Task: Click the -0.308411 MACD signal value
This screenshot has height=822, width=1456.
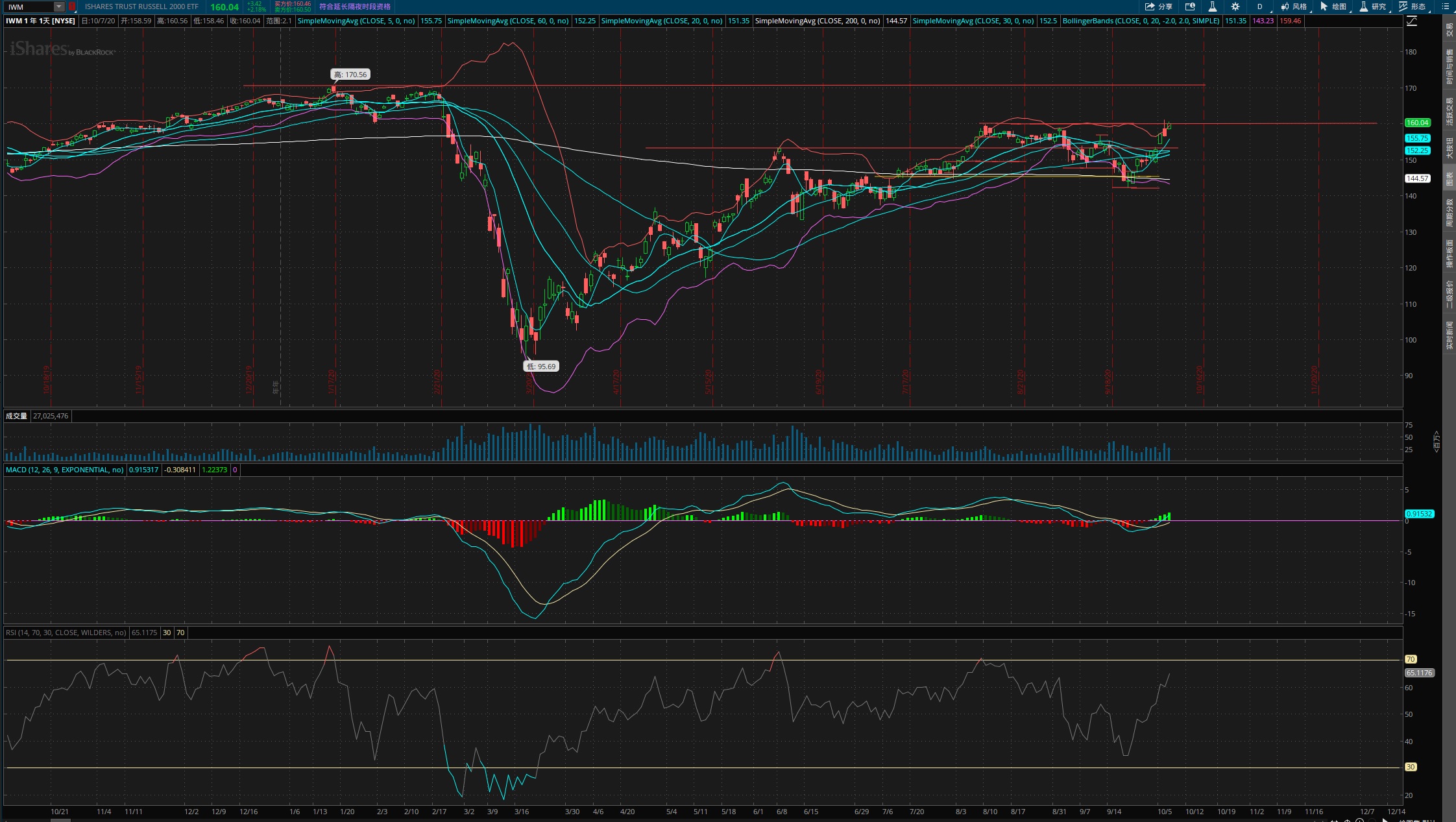Action: [180, 470]
